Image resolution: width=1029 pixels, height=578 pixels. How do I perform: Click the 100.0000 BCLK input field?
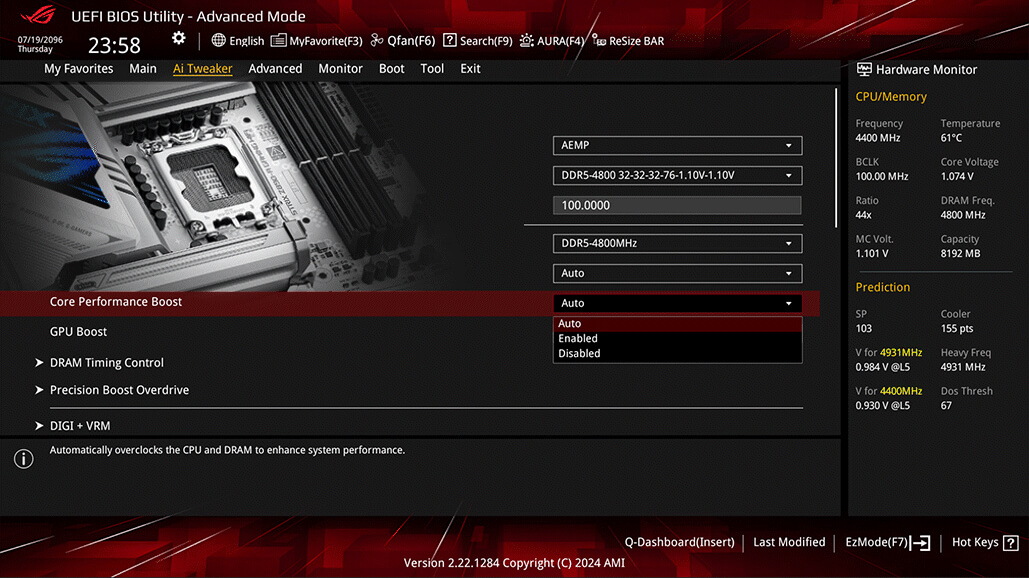point(677,205)
